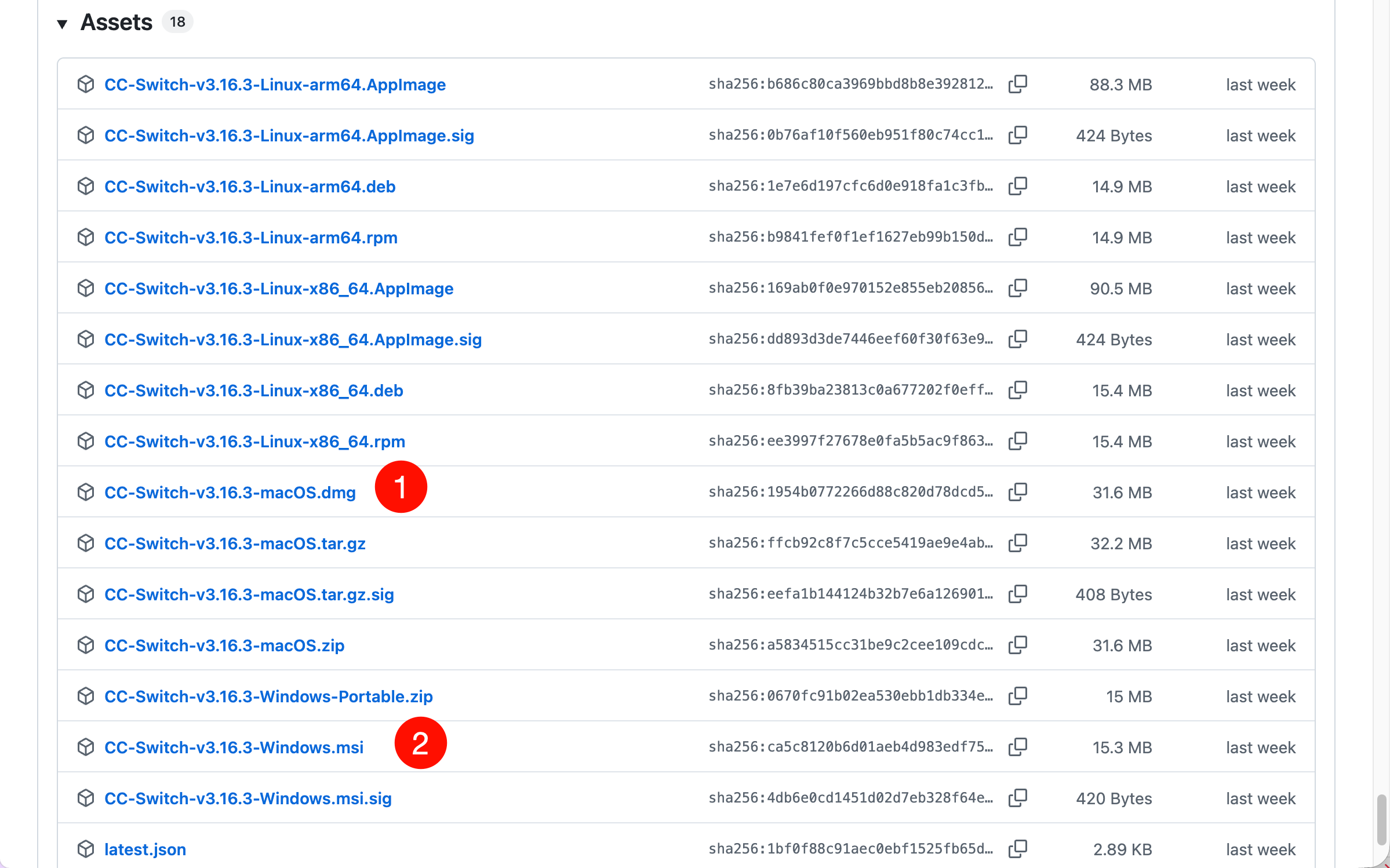
Task: Collapse the Assets section triangle
Action: 63,24
